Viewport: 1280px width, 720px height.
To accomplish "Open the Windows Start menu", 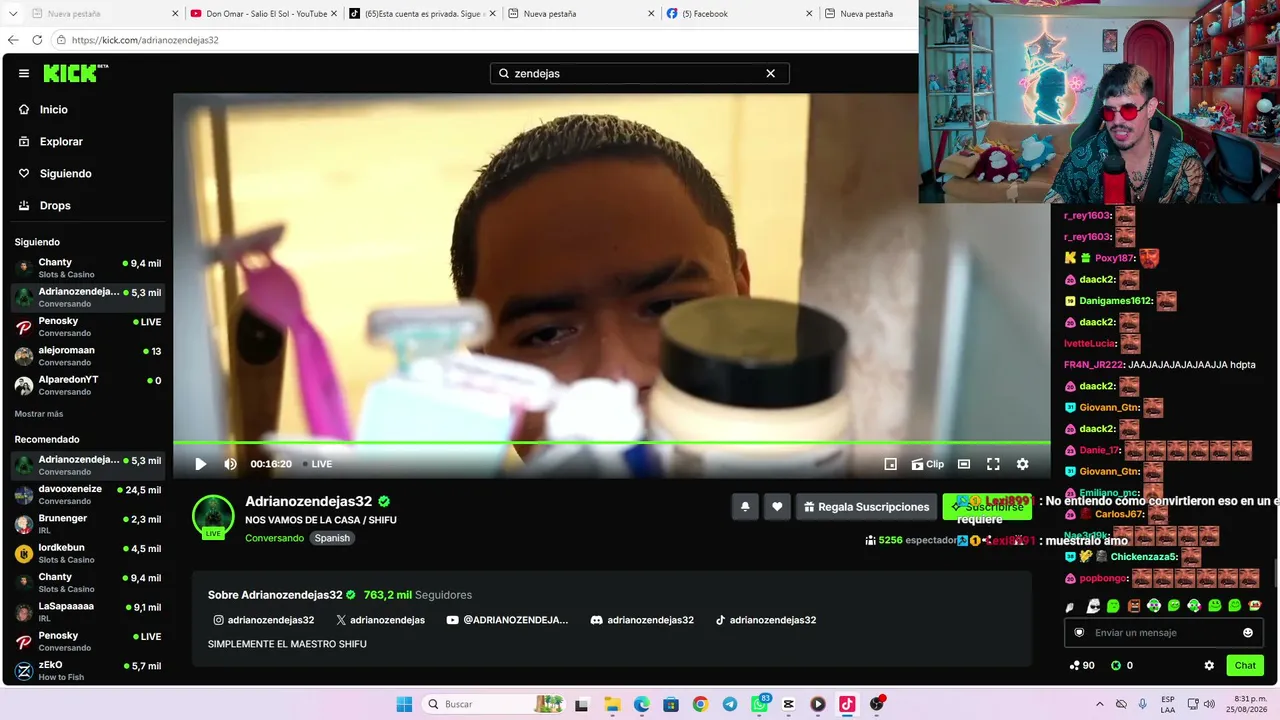I will tap(404, 704).
